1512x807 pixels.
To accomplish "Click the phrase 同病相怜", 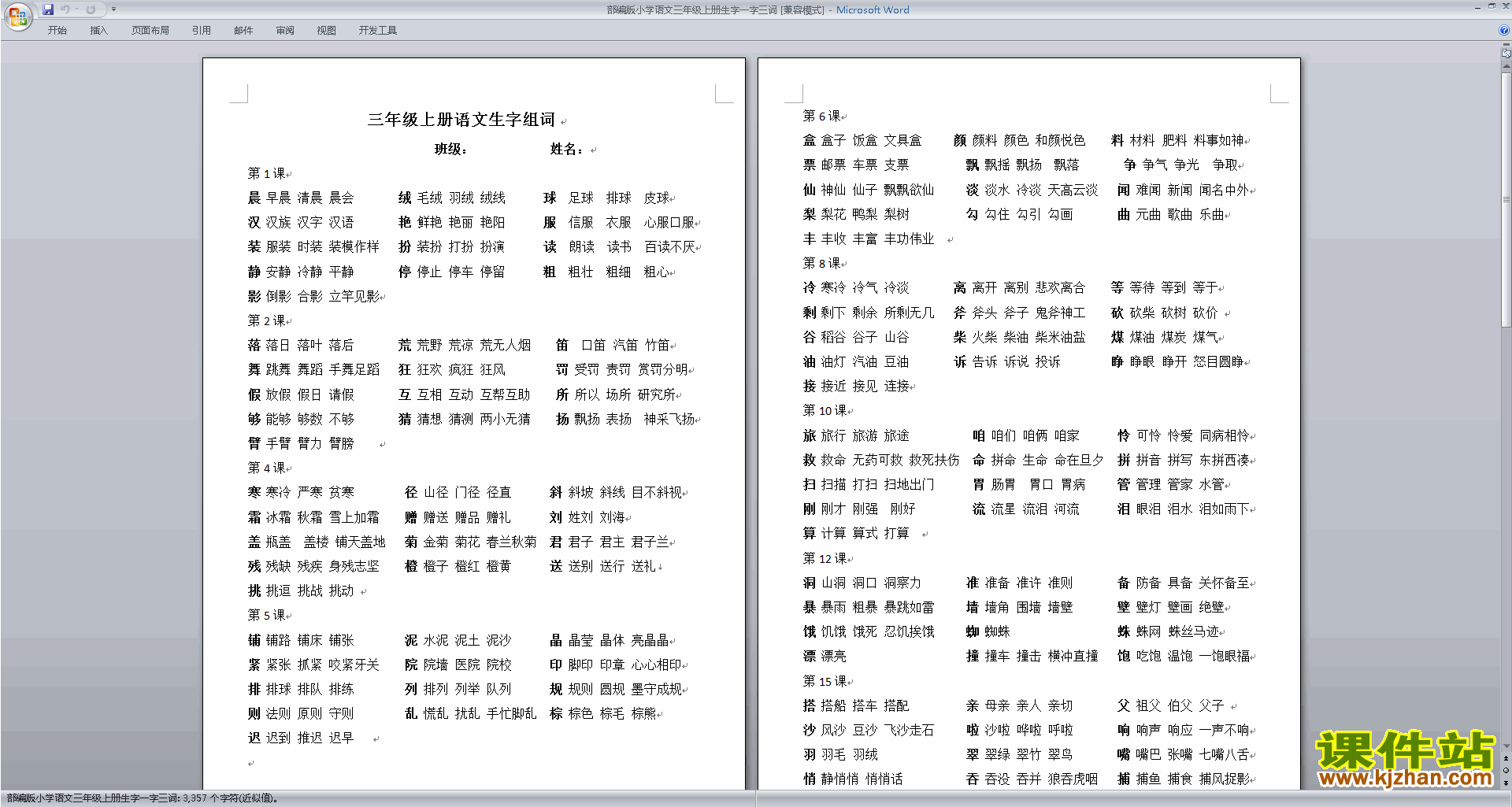I will point(1225,436).
